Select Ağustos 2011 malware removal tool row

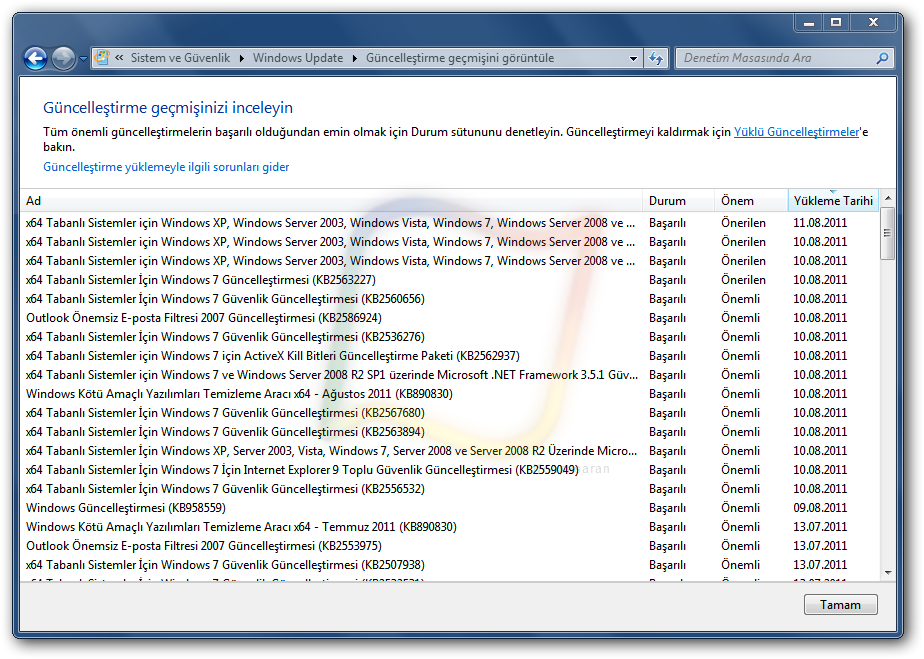click(450, 394)
